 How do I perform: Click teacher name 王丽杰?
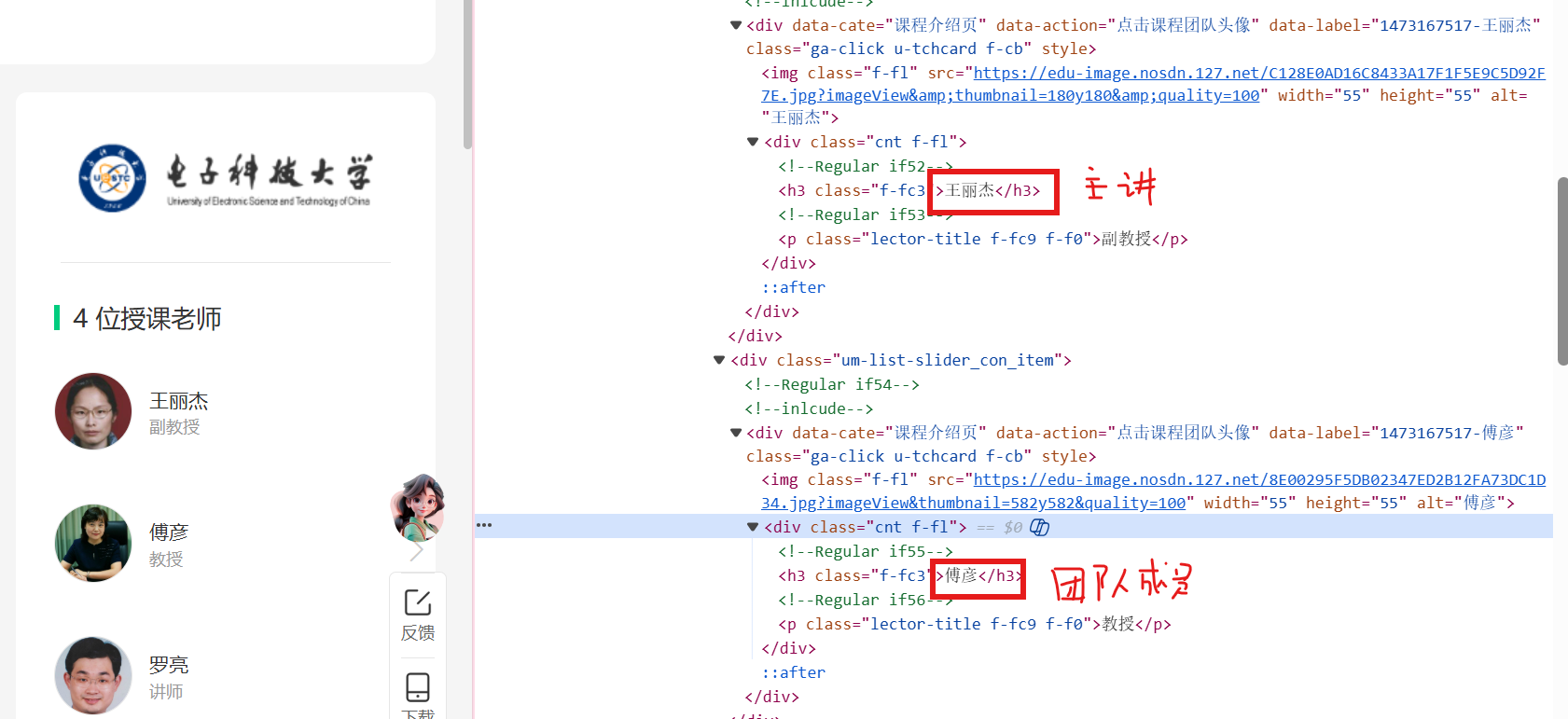pyautogui.click(x=178, y=401)
